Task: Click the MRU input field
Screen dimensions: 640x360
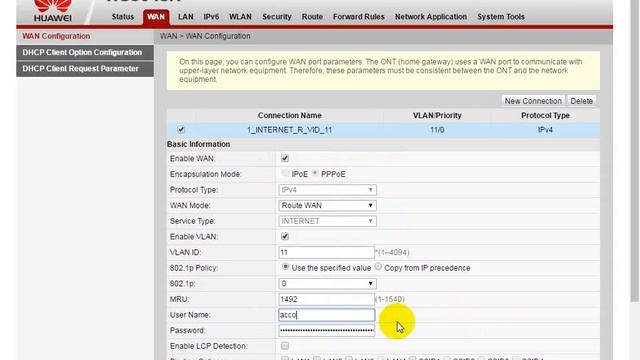Action: (x=327, y=299)
